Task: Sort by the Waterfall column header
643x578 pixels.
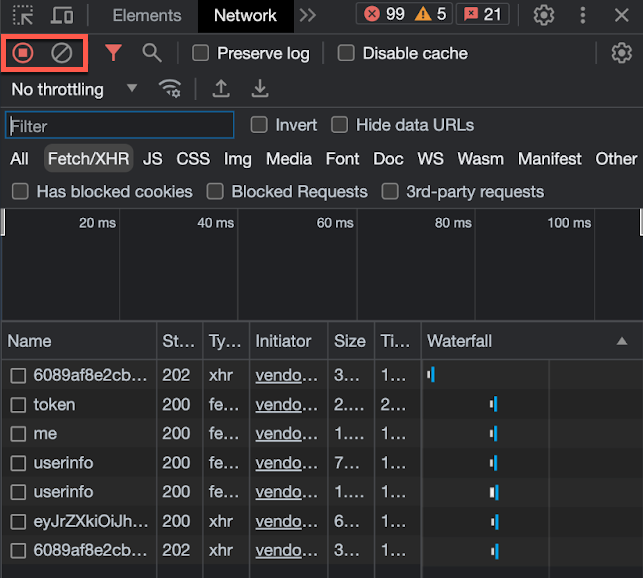Action: tap(532, 341)
